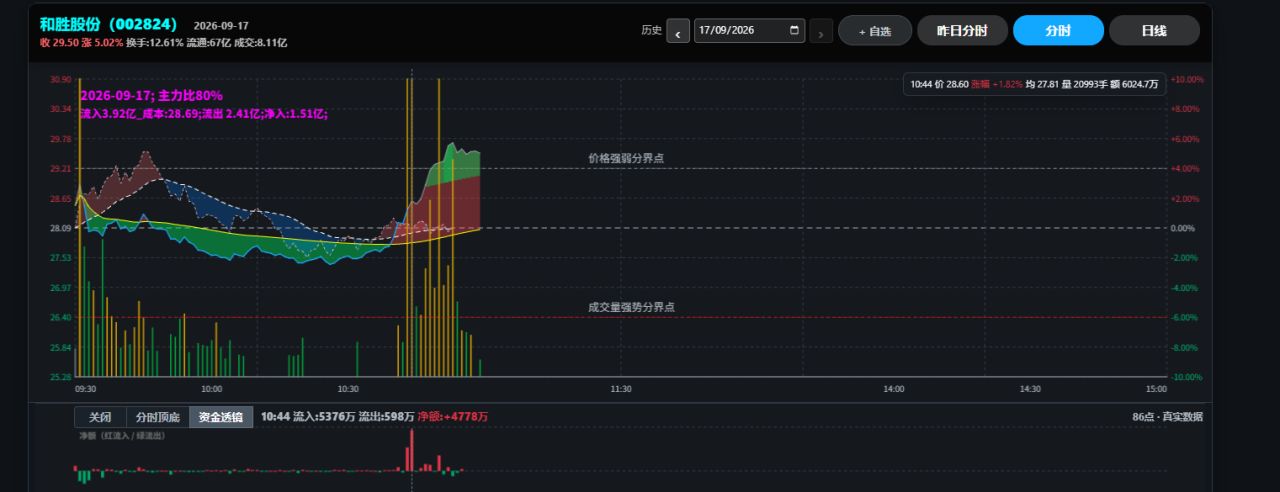Click the 价格强弱分界点 label

pos(626,158)
